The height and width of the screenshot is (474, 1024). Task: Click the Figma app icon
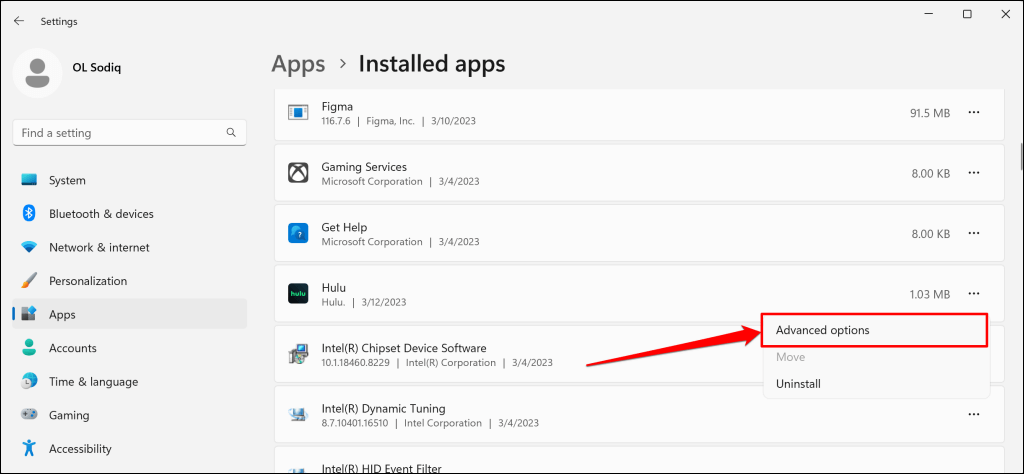tap(298, 113)
